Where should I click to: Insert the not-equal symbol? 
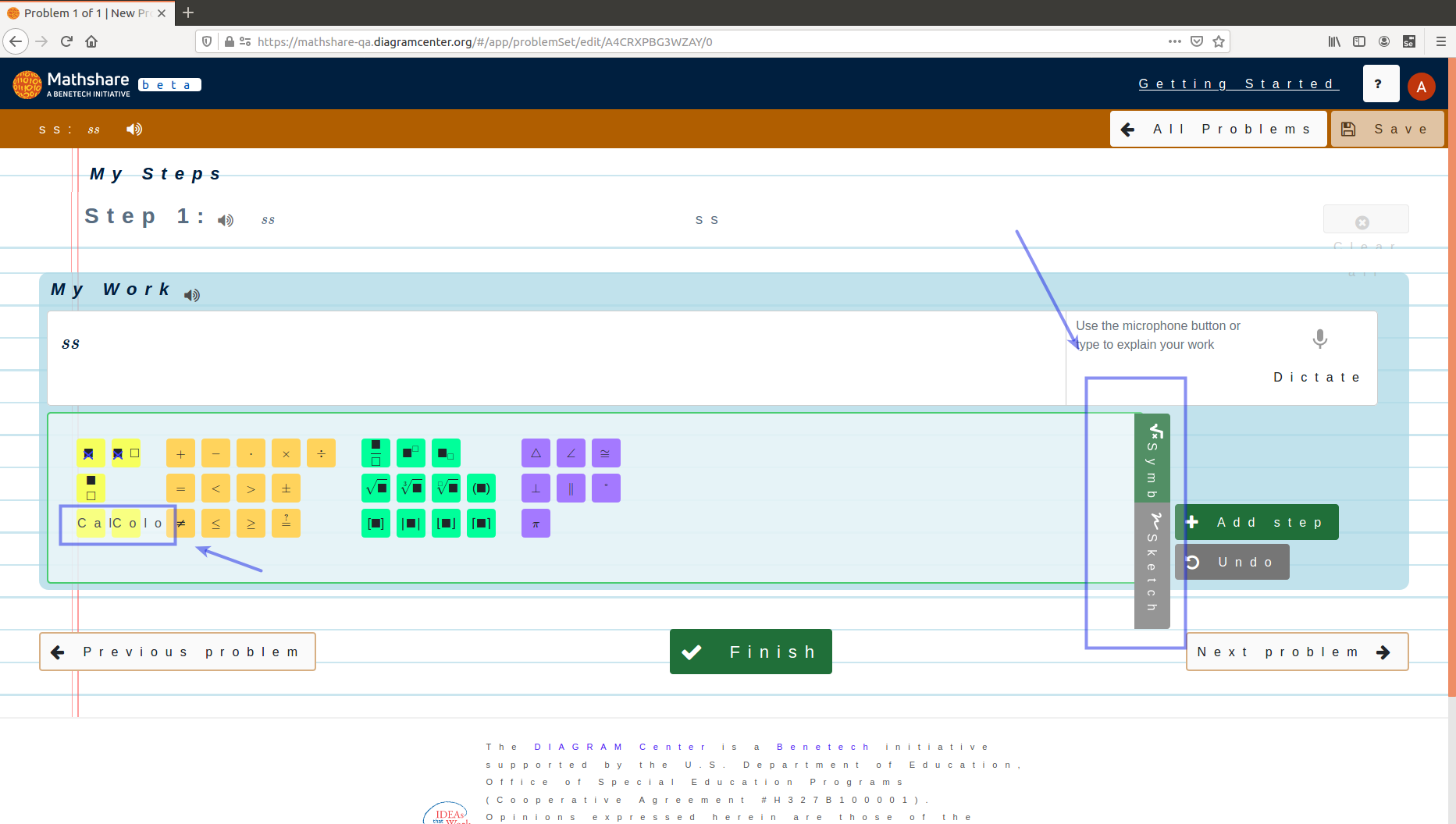coord(181,524)
